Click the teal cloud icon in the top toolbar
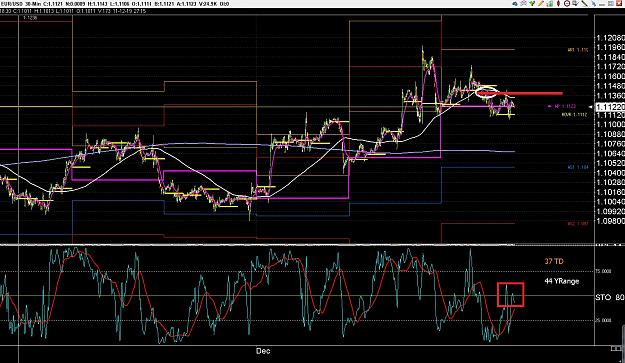 point(515,4)
